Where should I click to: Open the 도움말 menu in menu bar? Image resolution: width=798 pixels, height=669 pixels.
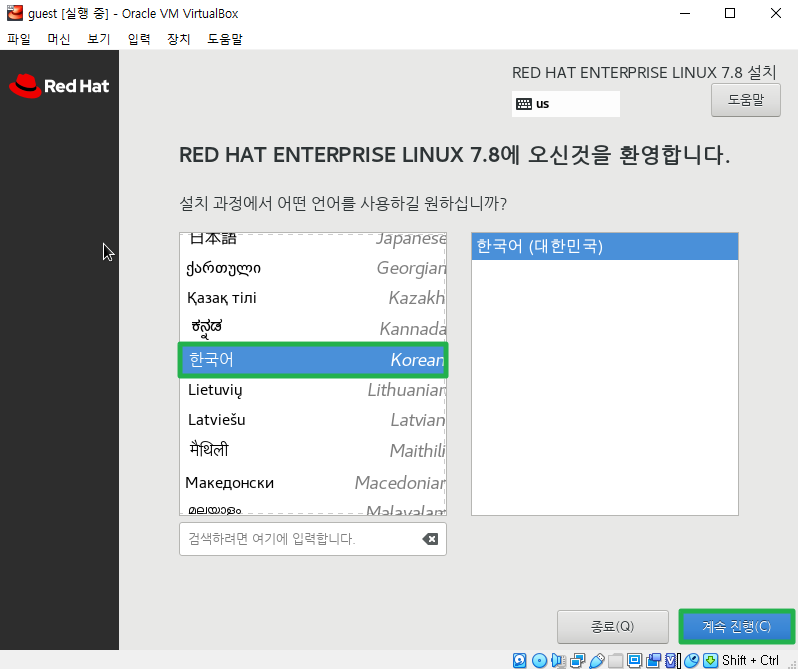pyautogui.click(x=225, y=39)
